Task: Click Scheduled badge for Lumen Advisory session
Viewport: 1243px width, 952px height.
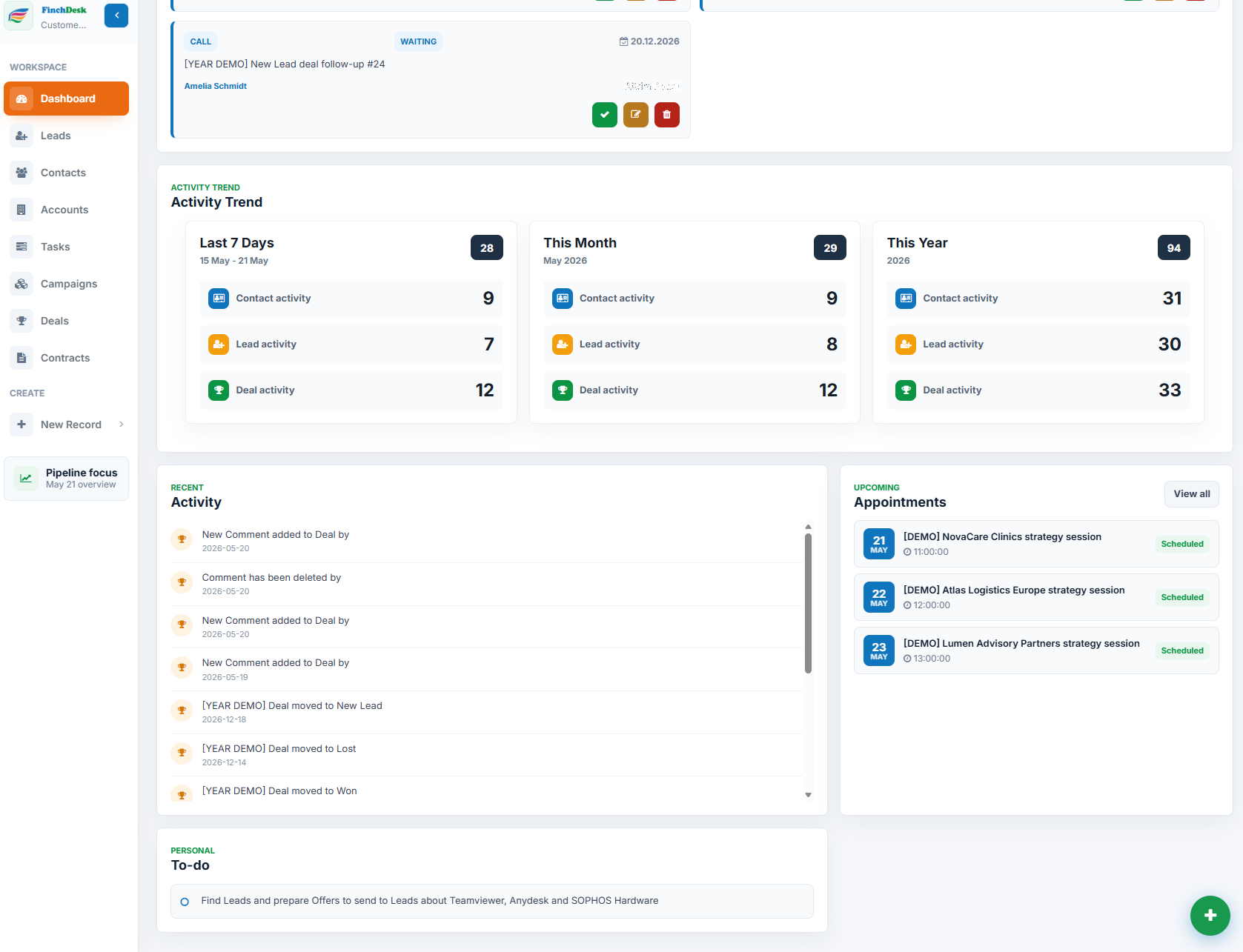Action: pyautogui.click(x=1182, y=650)
